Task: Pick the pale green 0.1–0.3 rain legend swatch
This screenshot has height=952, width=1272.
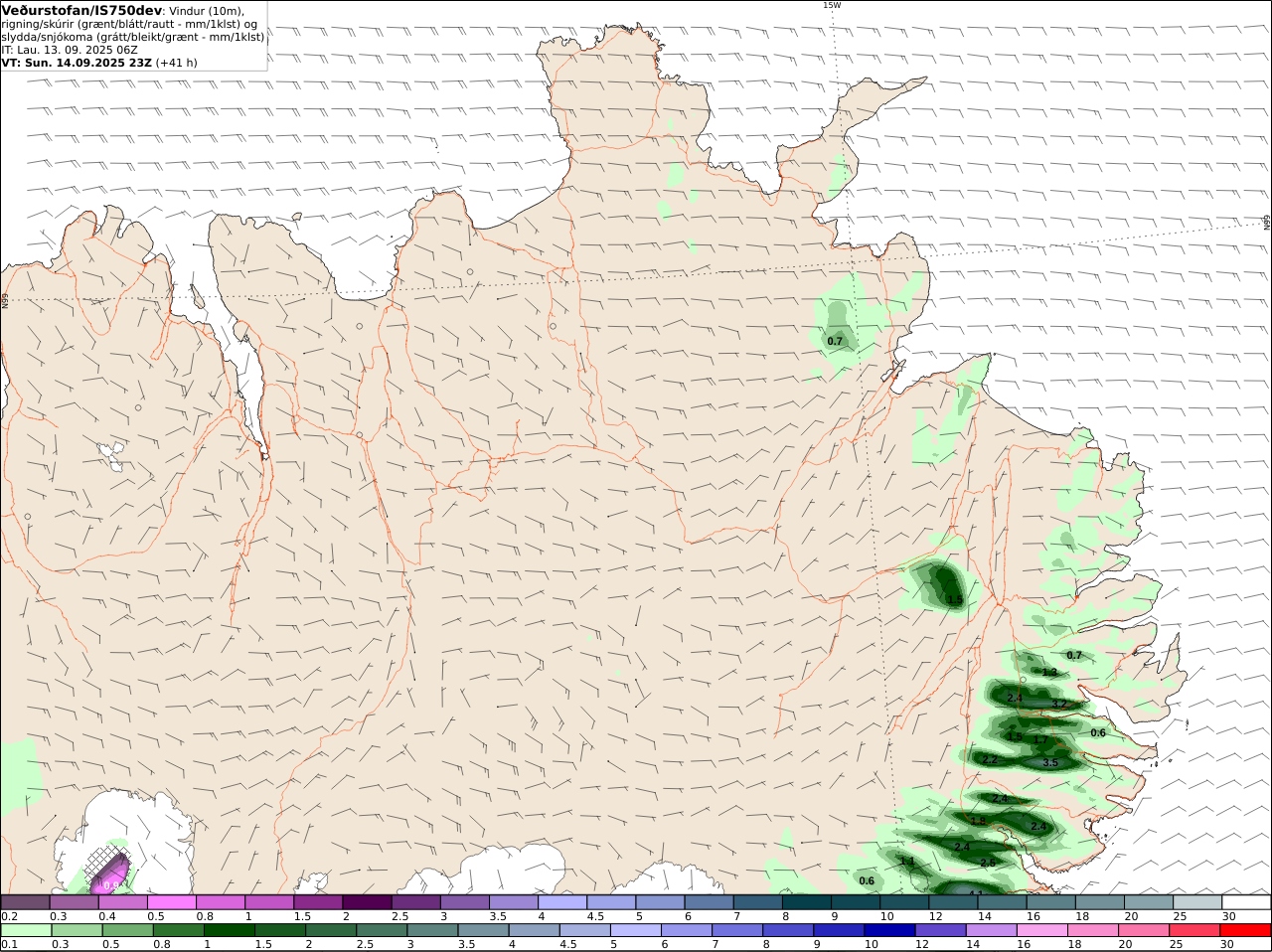Action: pyautogui.click(x=25, y=931)
